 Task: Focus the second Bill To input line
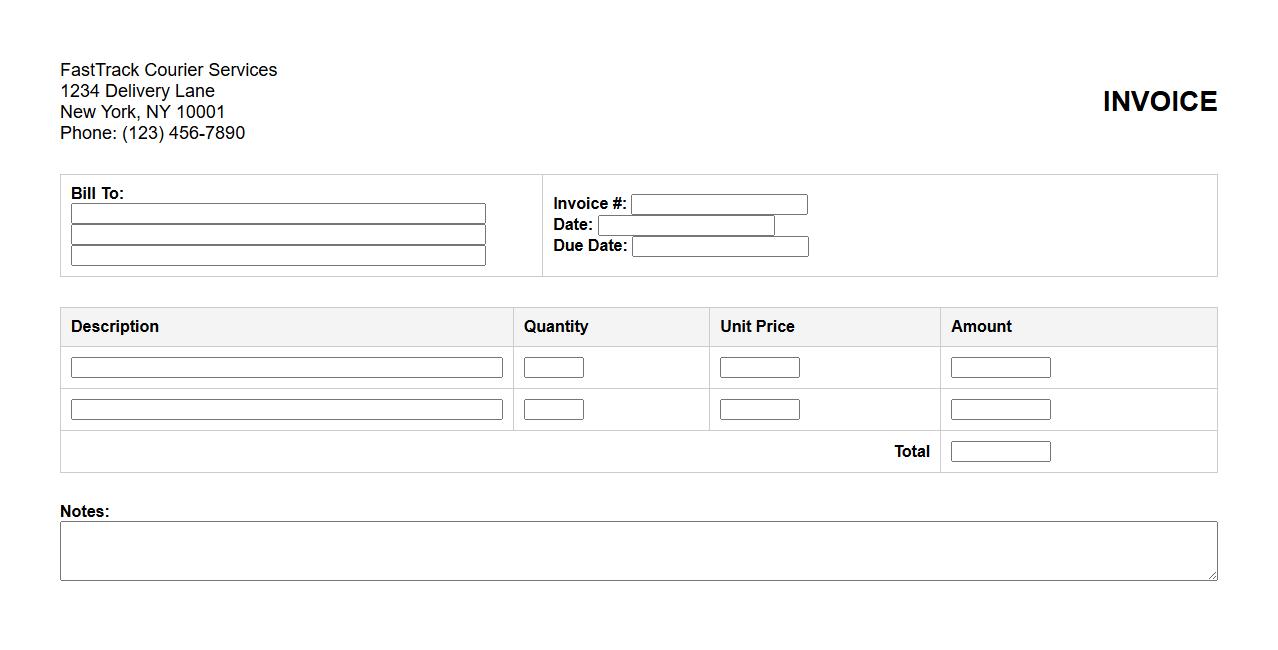click(x=278, y=235)
